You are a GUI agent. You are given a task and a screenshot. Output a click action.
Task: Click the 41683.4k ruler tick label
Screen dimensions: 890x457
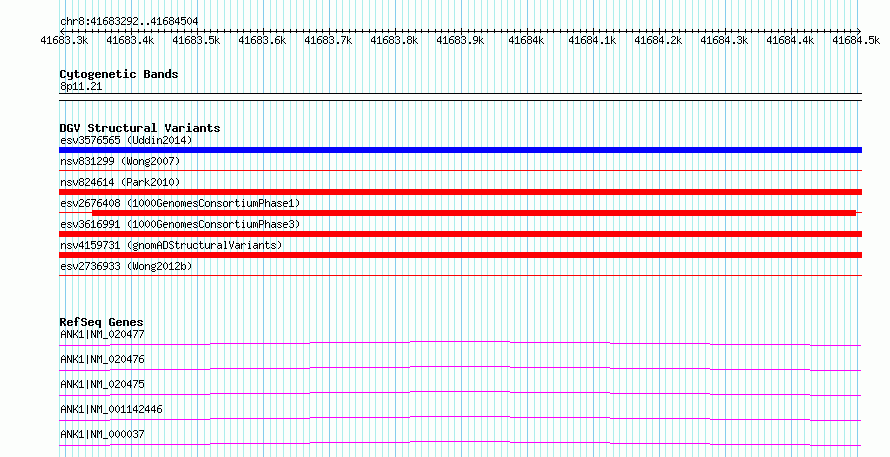point(130,40)
